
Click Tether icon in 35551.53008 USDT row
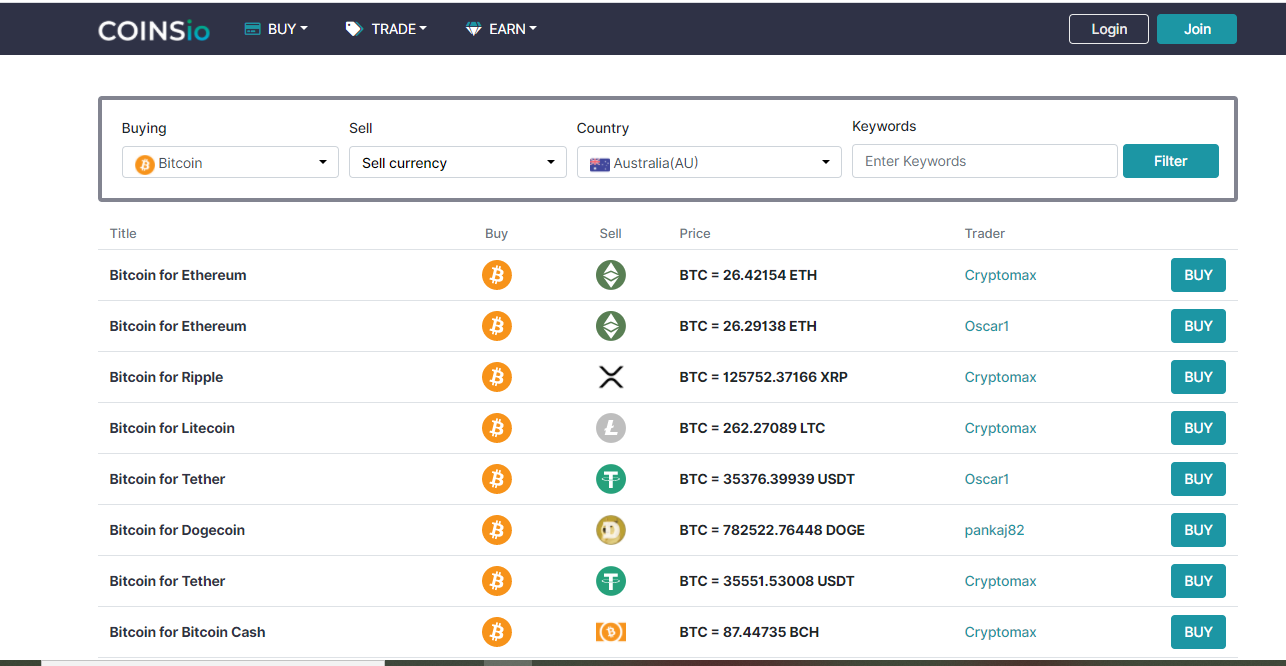(611, 581)
